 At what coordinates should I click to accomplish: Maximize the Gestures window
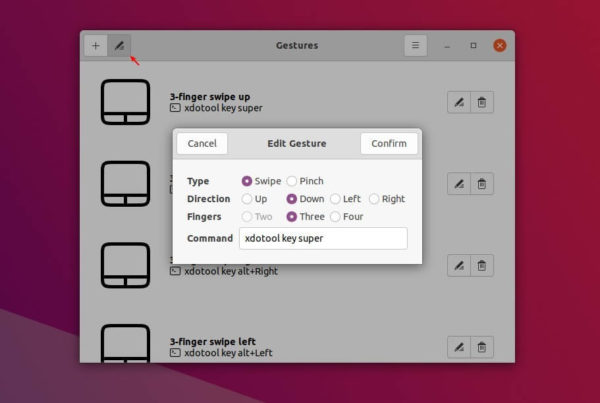[473, 46]
